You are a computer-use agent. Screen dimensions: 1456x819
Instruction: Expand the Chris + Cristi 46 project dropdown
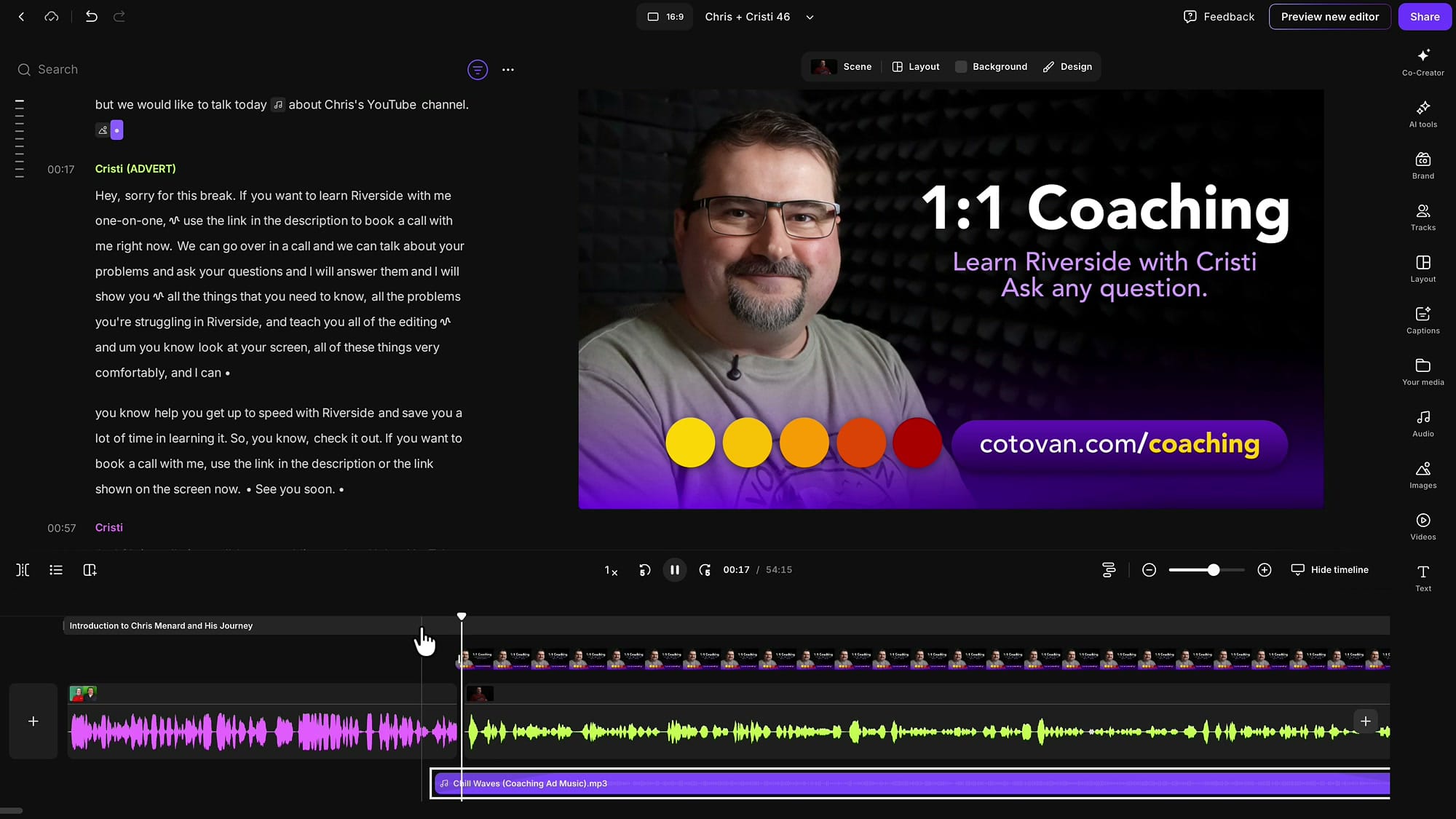(x=810, y=17)
